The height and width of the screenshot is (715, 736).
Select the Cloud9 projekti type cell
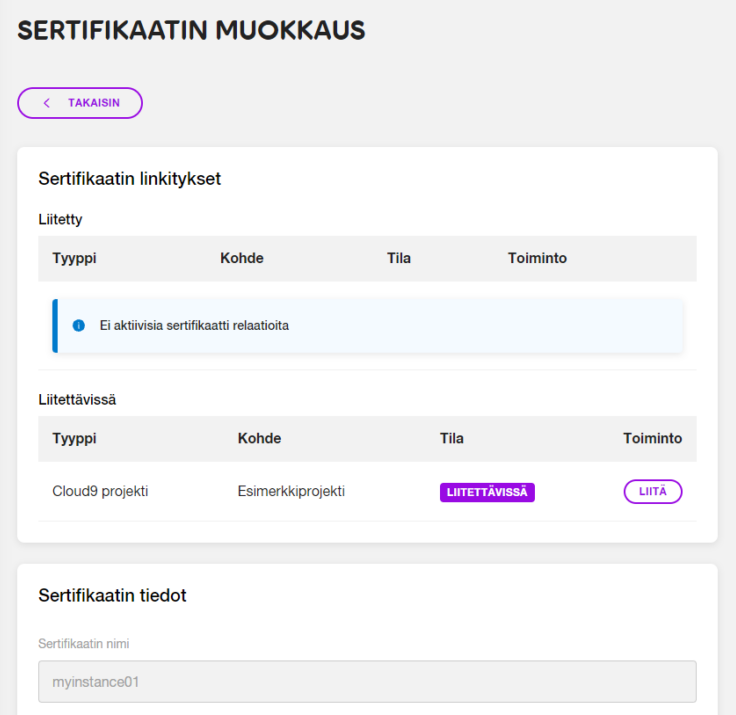[x=100, y=491]
